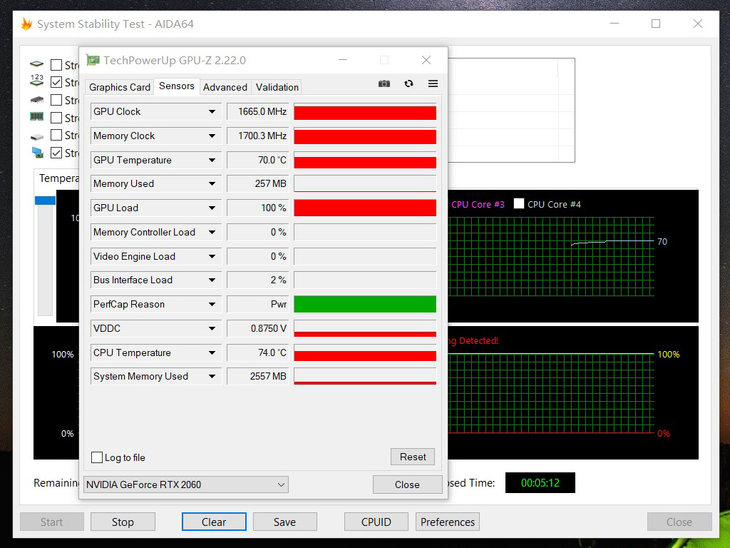This screenshot has height=548, width=730.
Task: Toggle the fourth Stress checkbox in AIDA64
Action: [56, 118]
